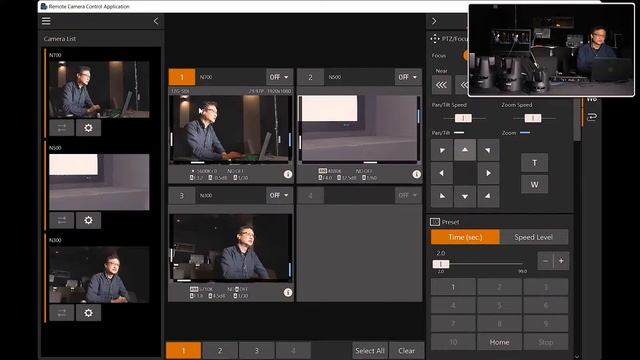
Task: Open the OFF dropdown for slot 1 N700
Action: (279, 77)
